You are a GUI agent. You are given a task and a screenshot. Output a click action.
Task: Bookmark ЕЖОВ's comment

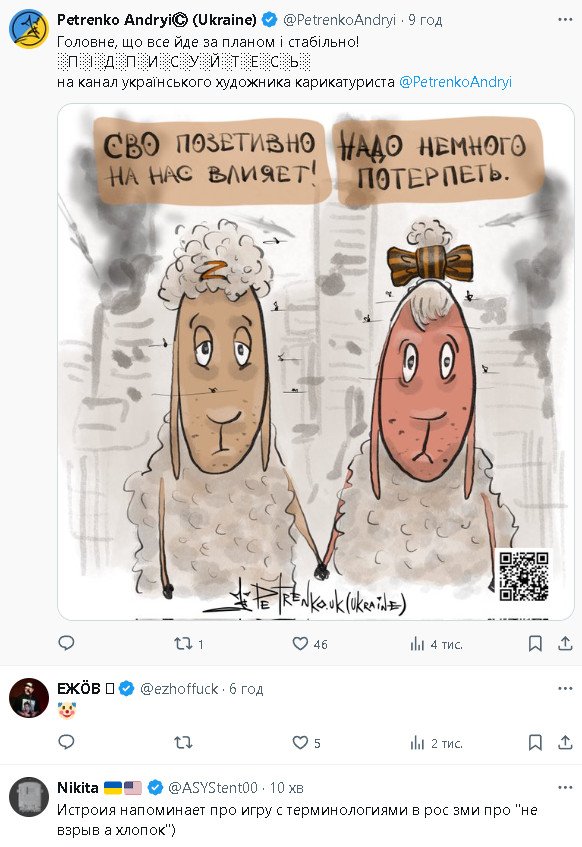pos(535,743)
